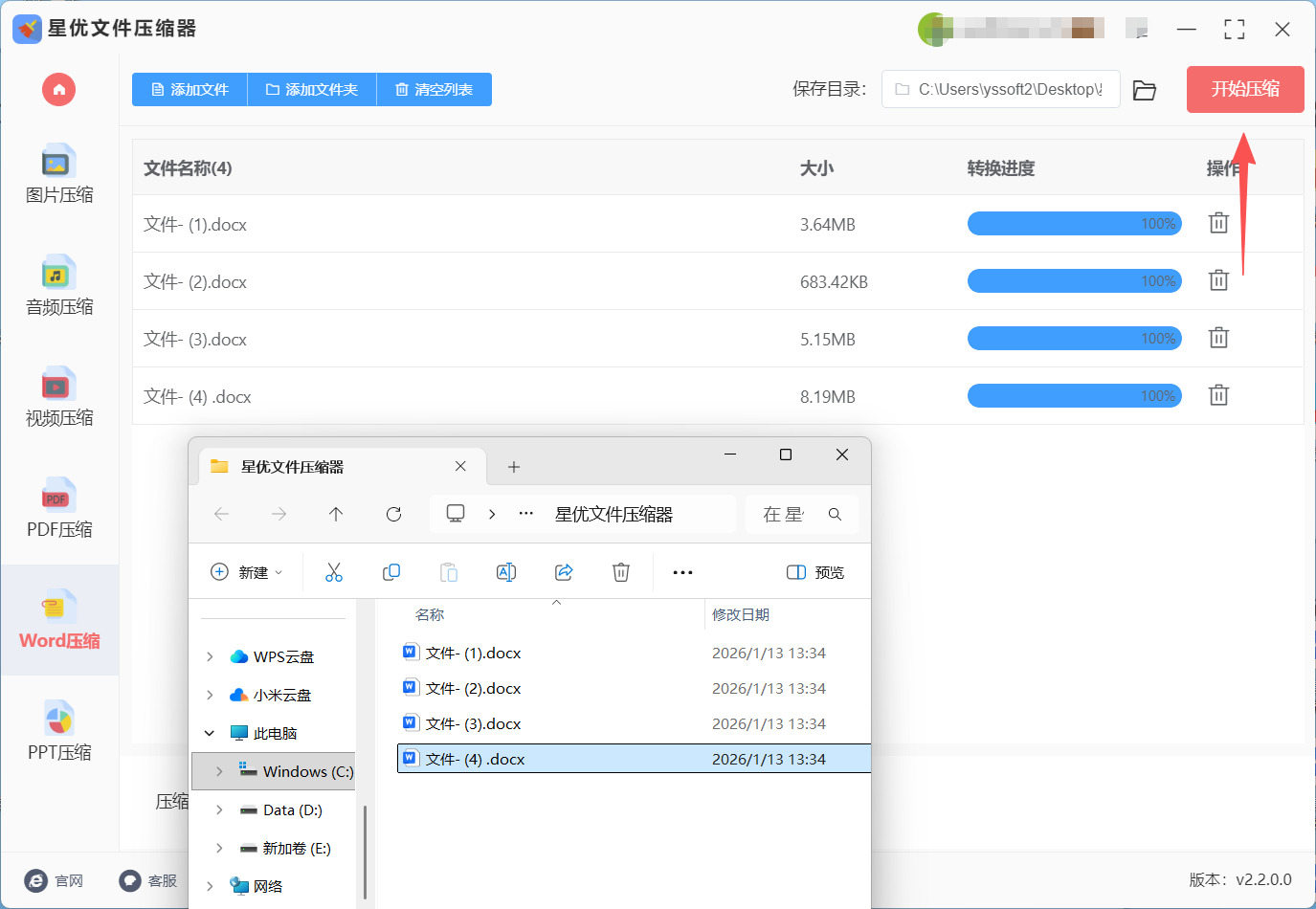
Task: Open the PPT压缩 module
Action: [59, 732]
